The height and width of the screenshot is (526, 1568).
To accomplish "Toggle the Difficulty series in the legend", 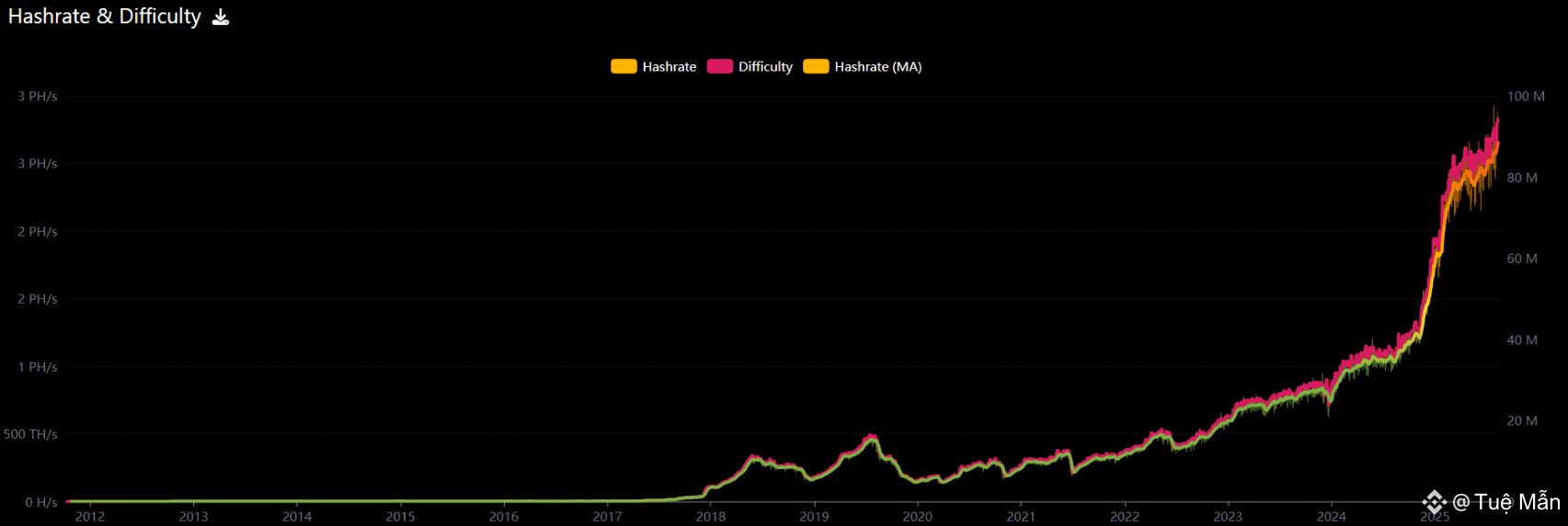I will [x=750, y=66].
